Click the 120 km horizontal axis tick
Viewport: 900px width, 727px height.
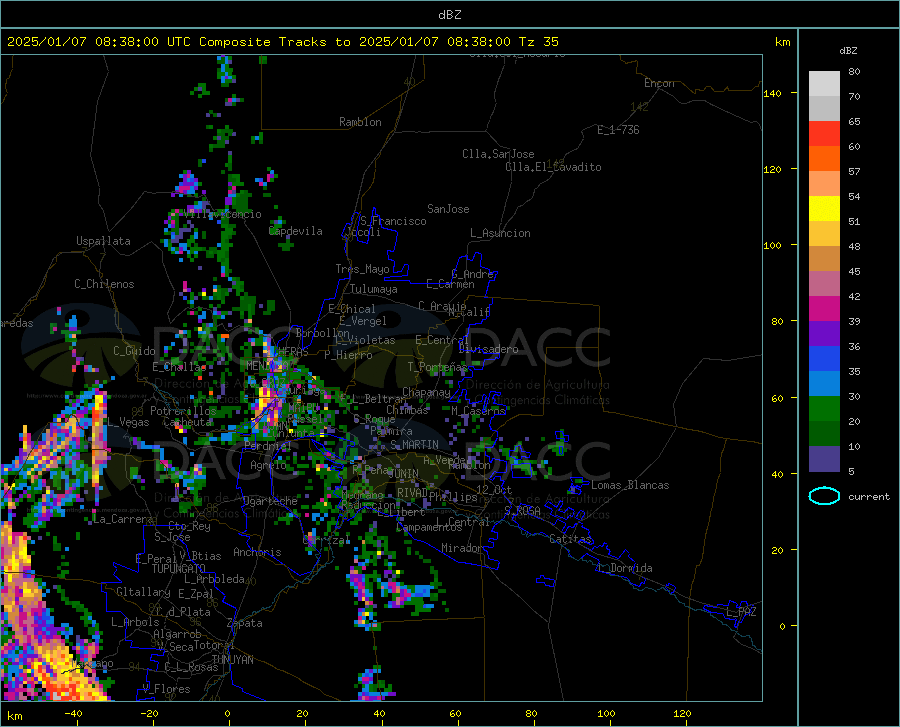(x=682, y=714)
